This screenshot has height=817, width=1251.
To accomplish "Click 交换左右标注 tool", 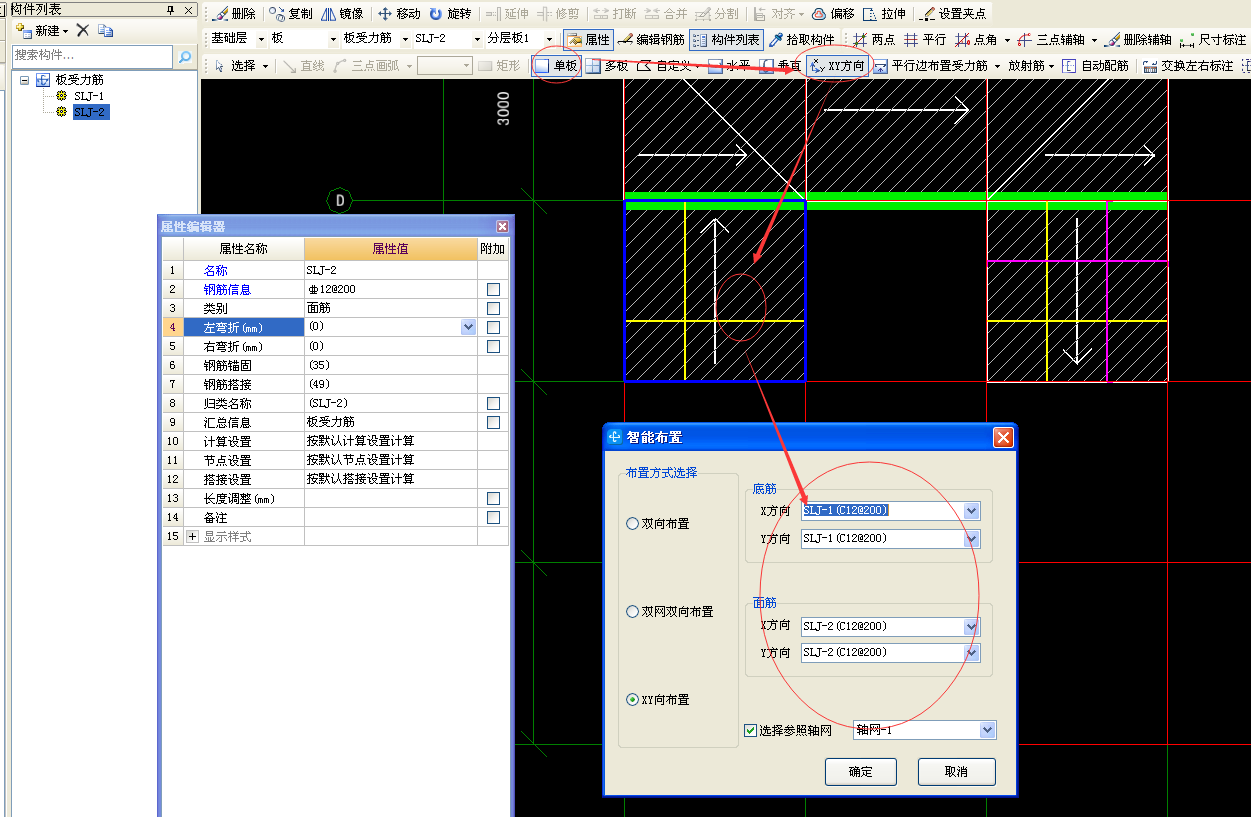I will click(1188, 66).
